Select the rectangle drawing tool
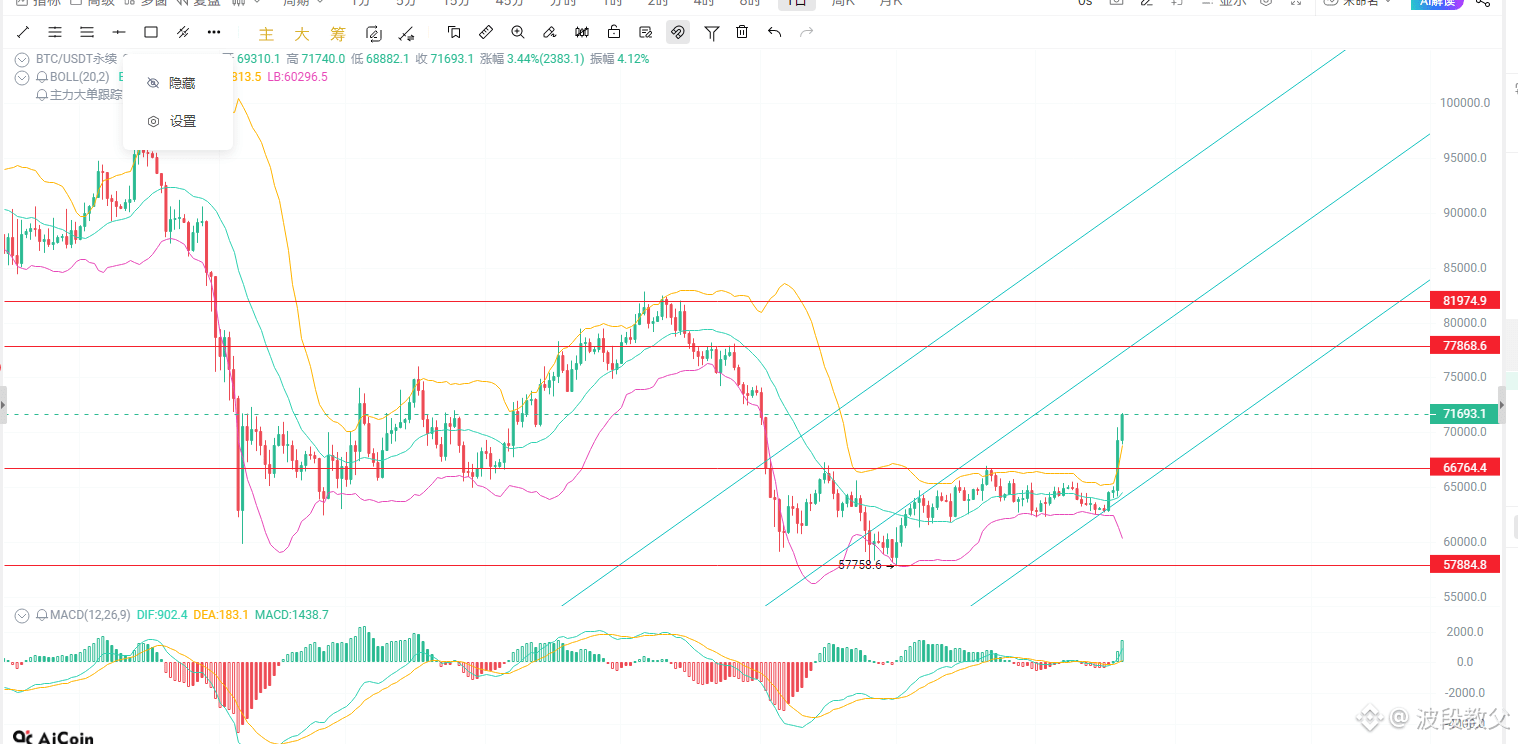The width and height of the screenshot is (1518, 744). [151, 32]
